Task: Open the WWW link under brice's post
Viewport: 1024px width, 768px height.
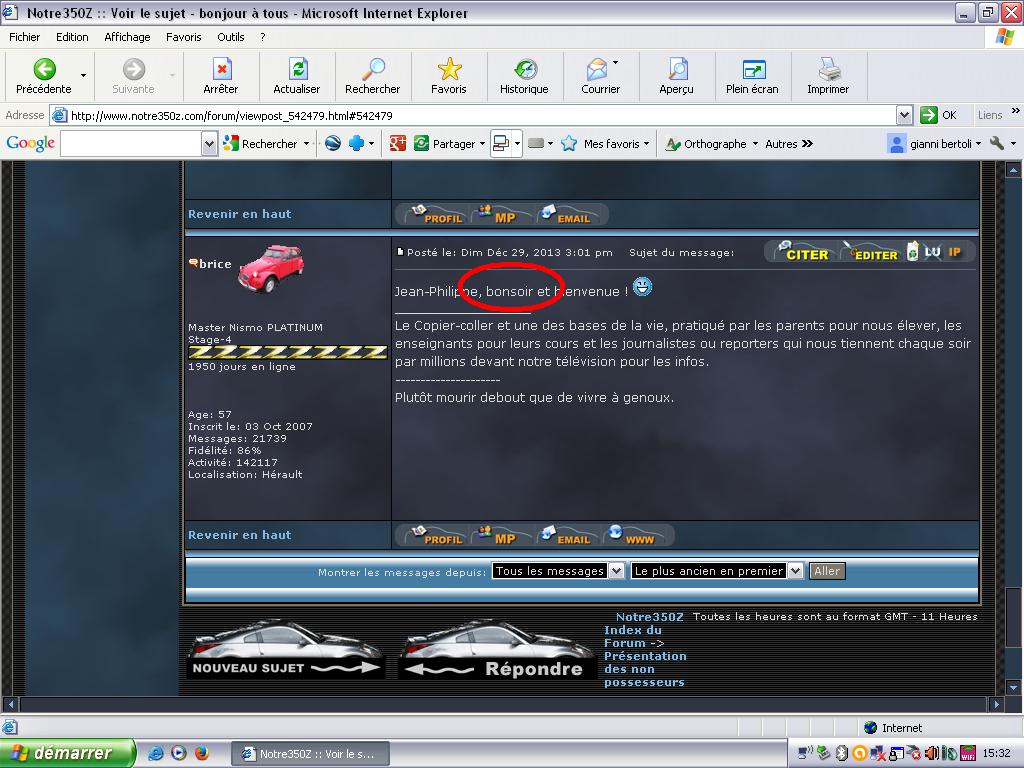Action: [637, 537]
